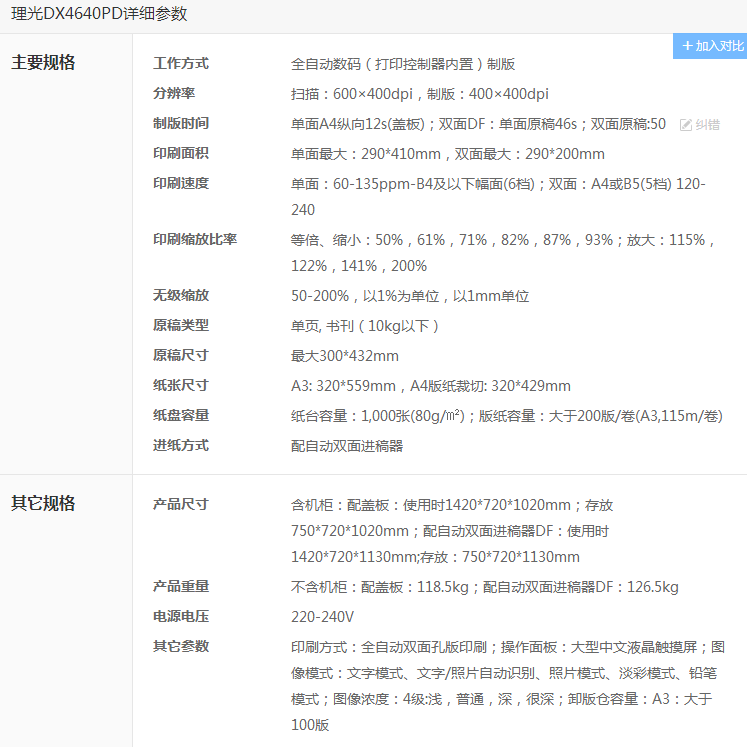Click the 220-240V voltage value

pos(322,617)
